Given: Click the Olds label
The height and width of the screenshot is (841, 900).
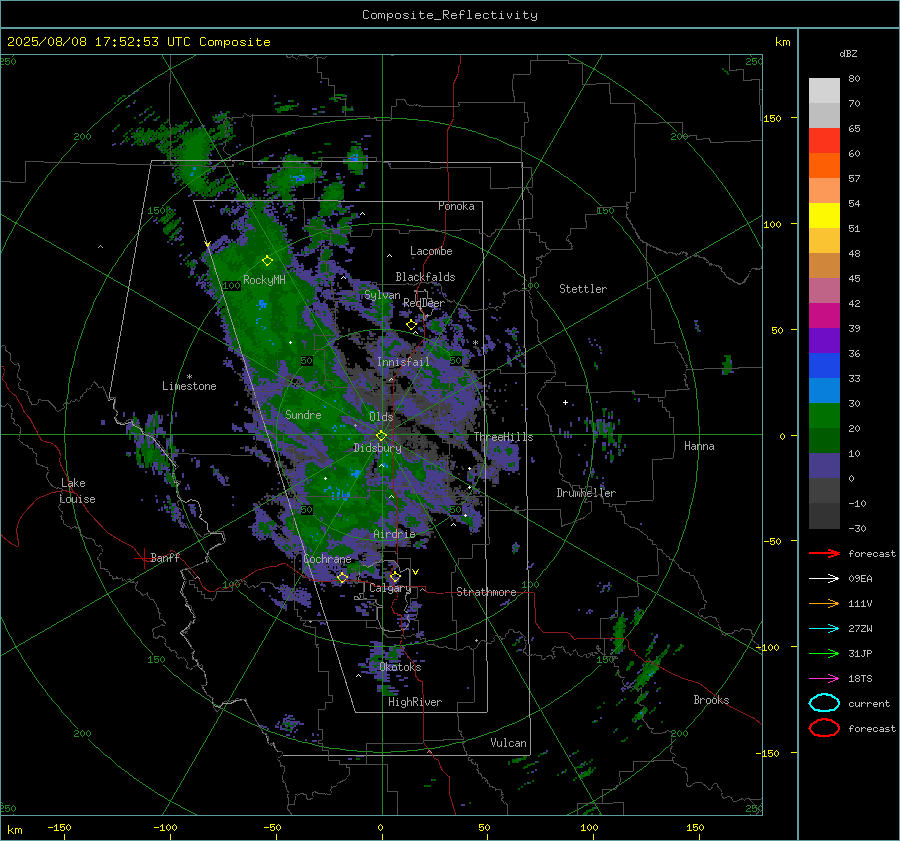Looking at the screenshot, I should pos(381,417).
